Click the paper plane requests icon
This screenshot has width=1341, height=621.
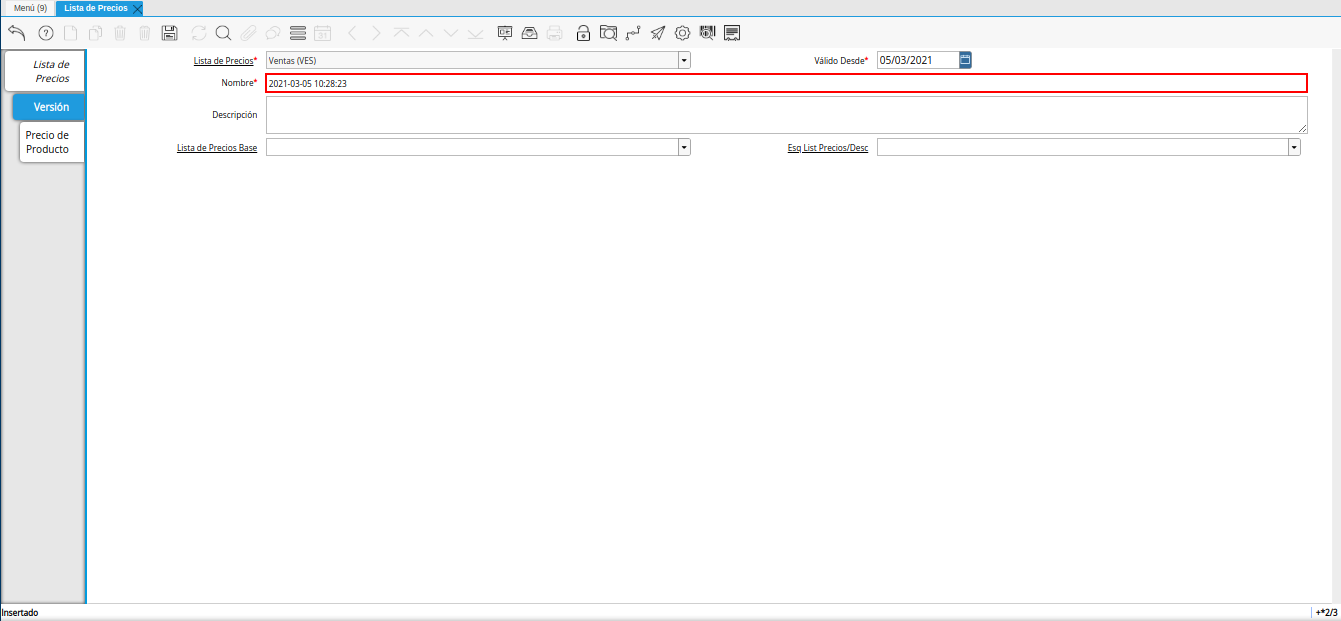[x=657, y=33]
